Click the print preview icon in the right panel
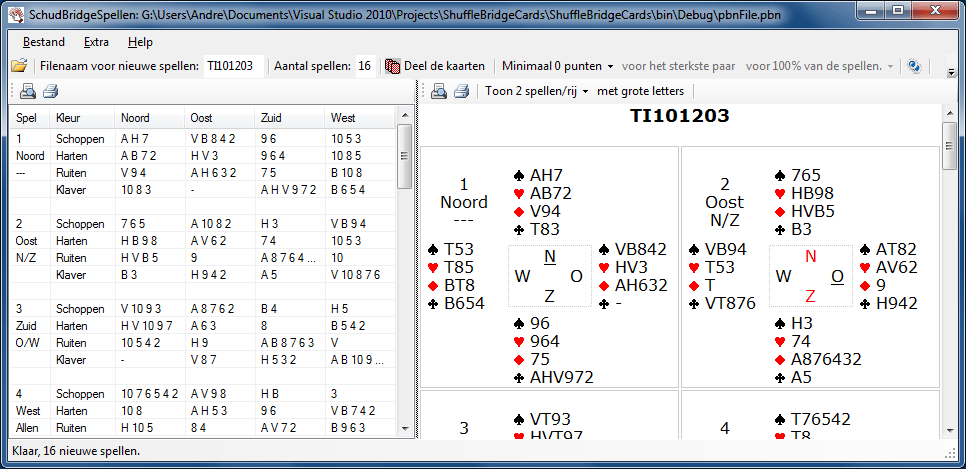 click(x=438, y=92)
